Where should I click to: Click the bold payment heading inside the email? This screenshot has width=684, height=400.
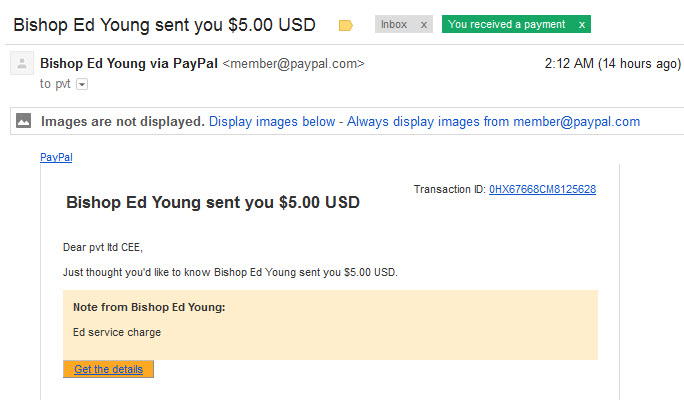pyautogui.click(x=213, y=202)
